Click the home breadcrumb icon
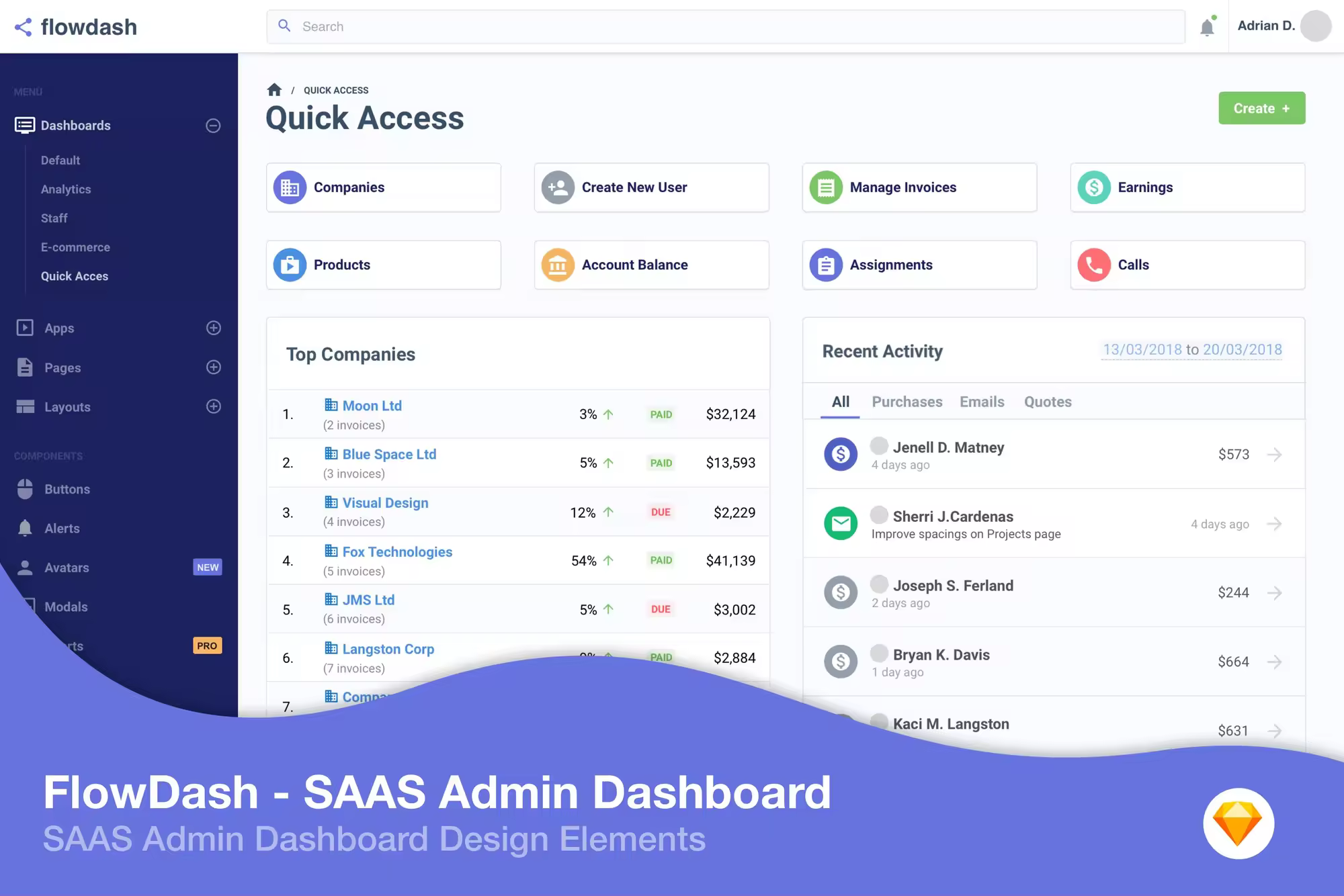 (274, 89)
